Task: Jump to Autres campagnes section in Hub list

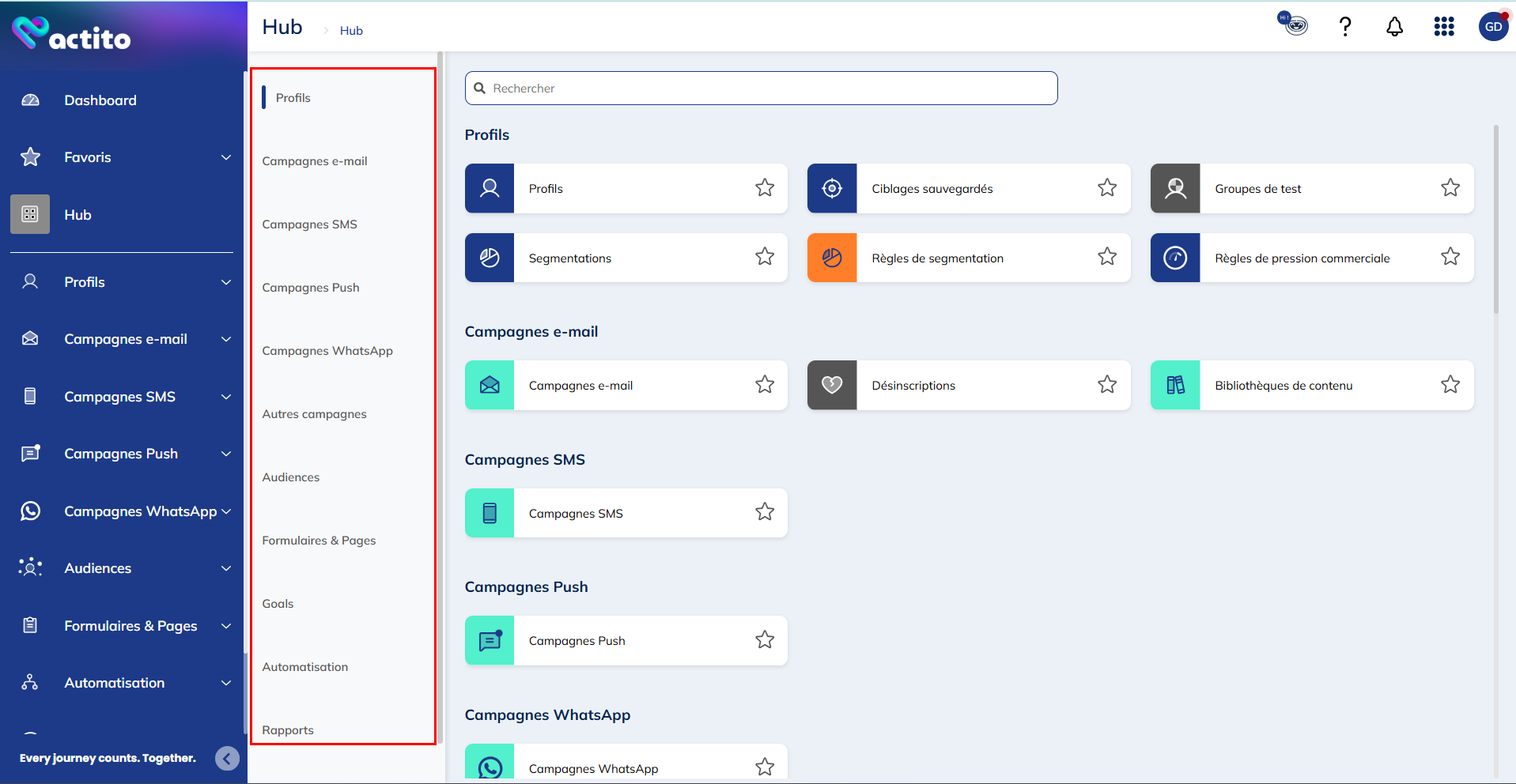Action: click(314, 414)
